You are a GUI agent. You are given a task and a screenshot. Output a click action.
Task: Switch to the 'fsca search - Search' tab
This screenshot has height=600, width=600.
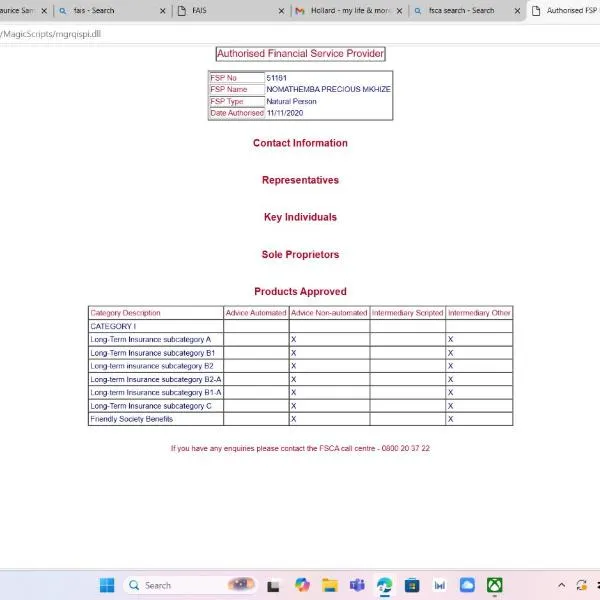tap(461, 11)
